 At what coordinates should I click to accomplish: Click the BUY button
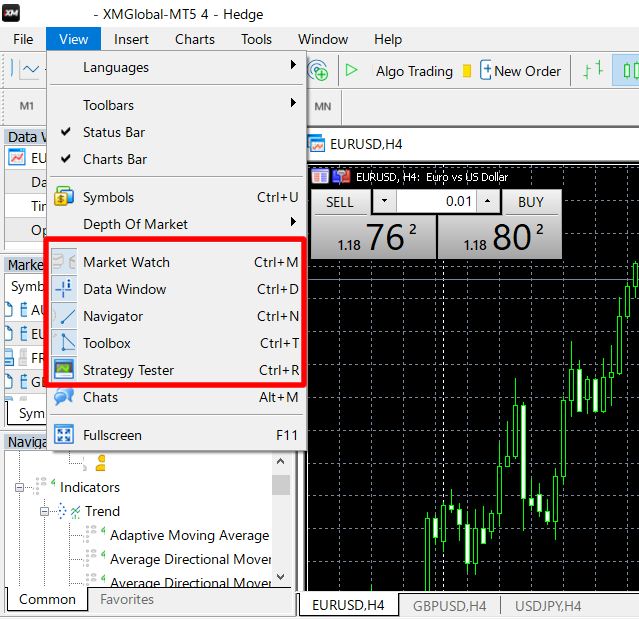(x=531, y=202)
